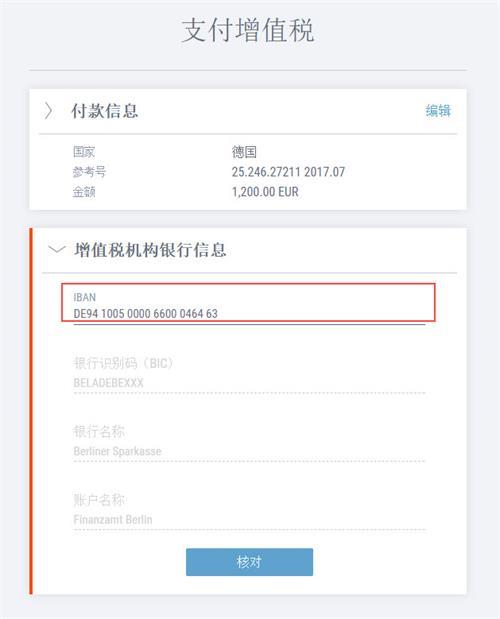Click the 核对 button

[249, 562]
